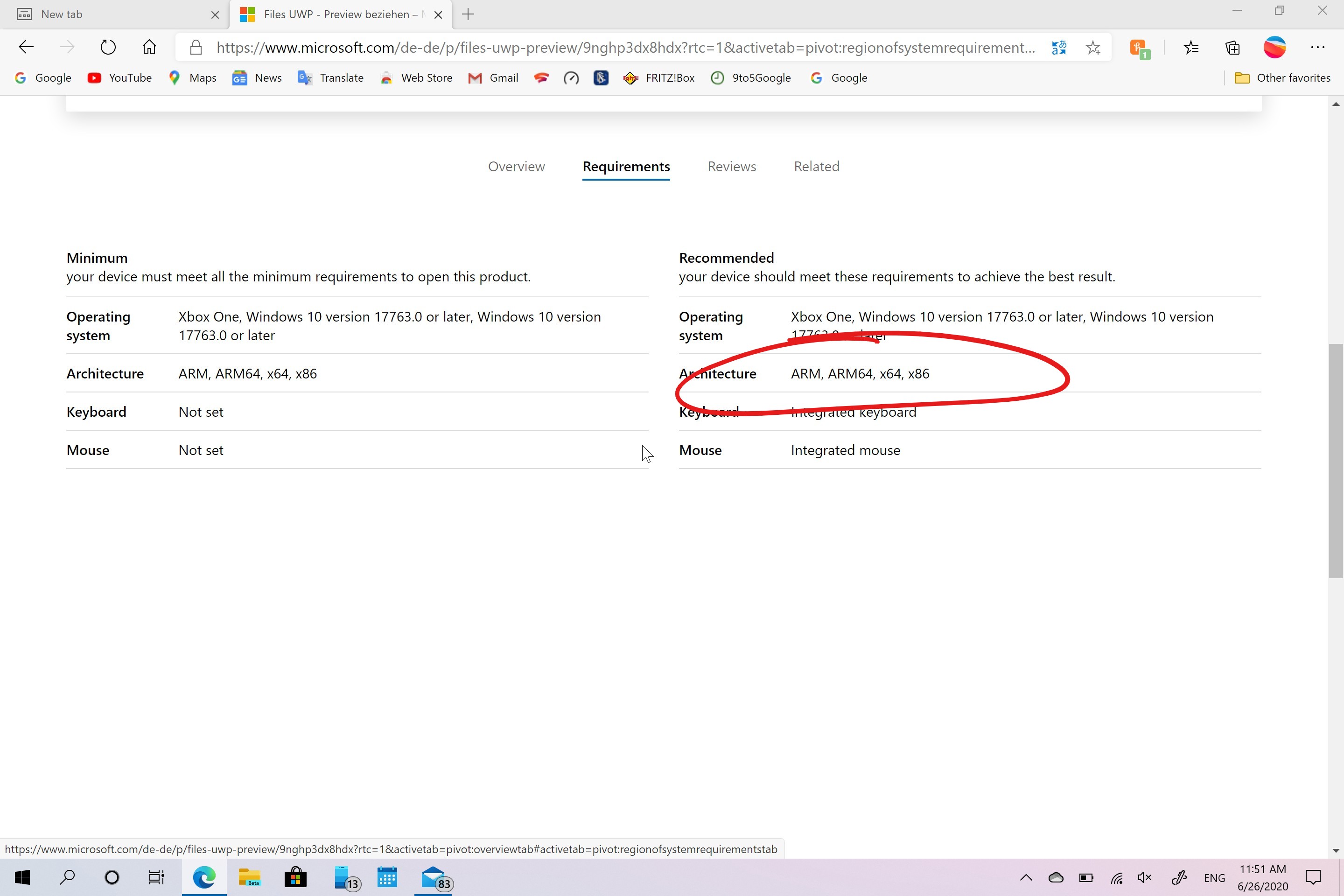Open the FRITZ!Box bookmark
This screenshot has height=896, width=1344.
[x=659, y=78]
